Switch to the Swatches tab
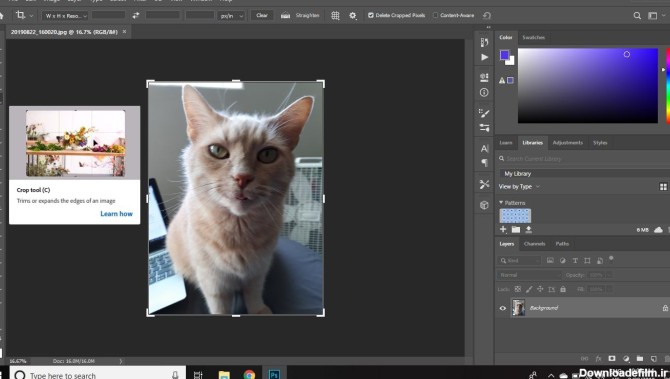This screenshot has width=670, height=379. (534, 38)
